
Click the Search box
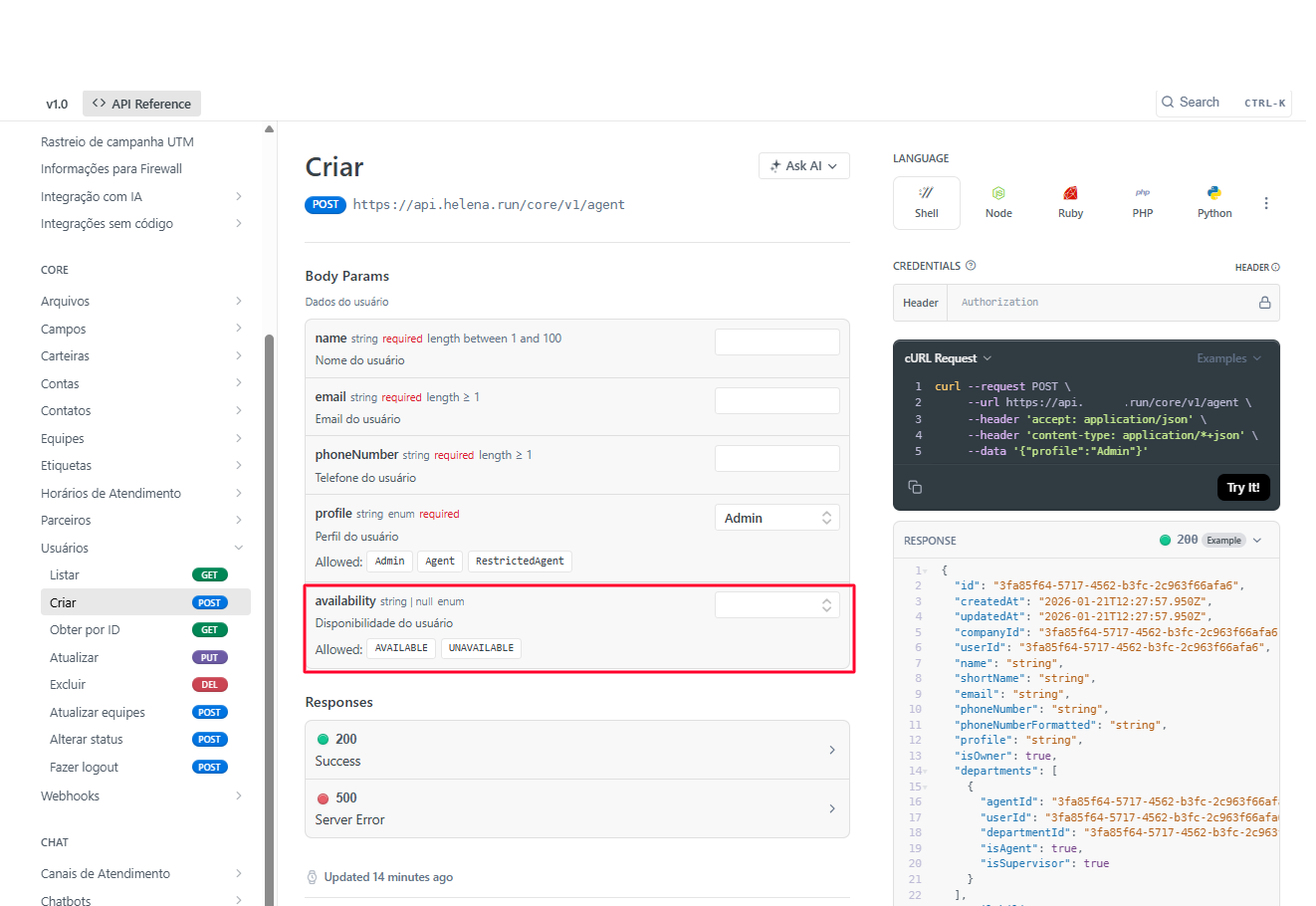point(1222,103)
